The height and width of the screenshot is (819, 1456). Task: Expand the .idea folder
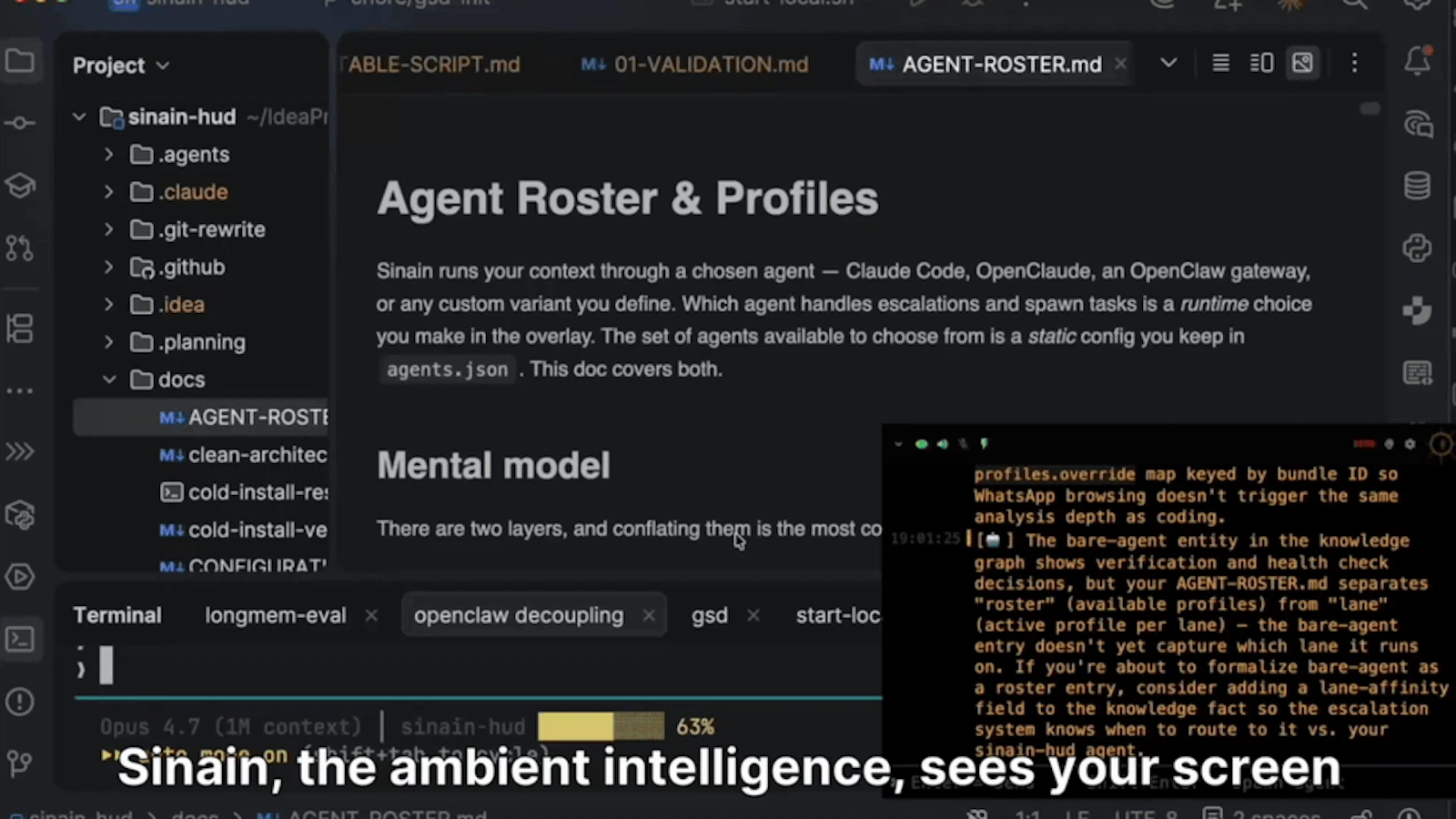(x=108, y=305)
